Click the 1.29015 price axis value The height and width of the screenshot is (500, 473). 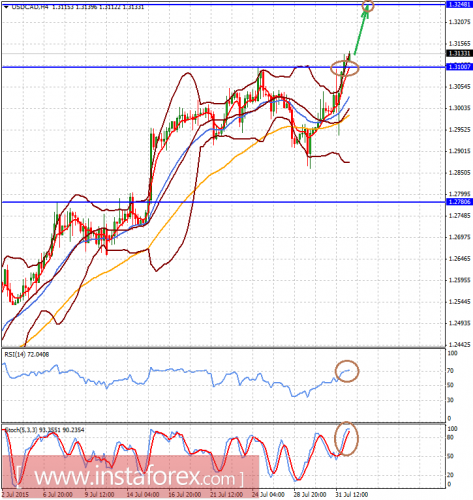click(460, 151)
